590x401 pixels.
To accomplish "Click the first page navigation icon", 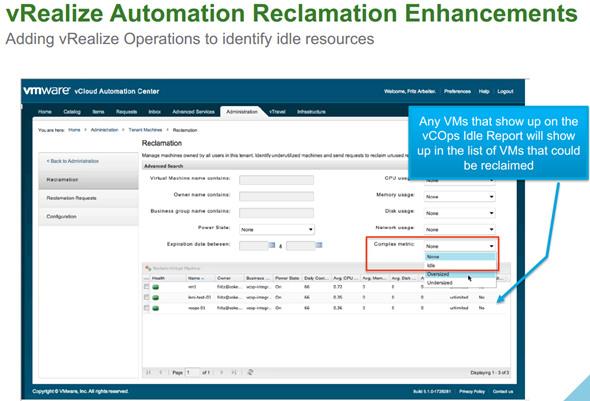I will (149, 372).
